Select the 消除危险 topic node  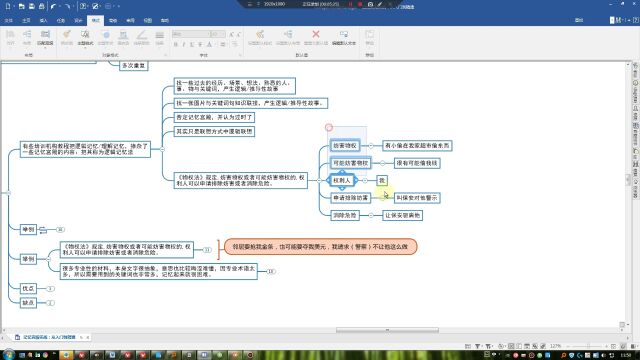click(x=345, y=215)
